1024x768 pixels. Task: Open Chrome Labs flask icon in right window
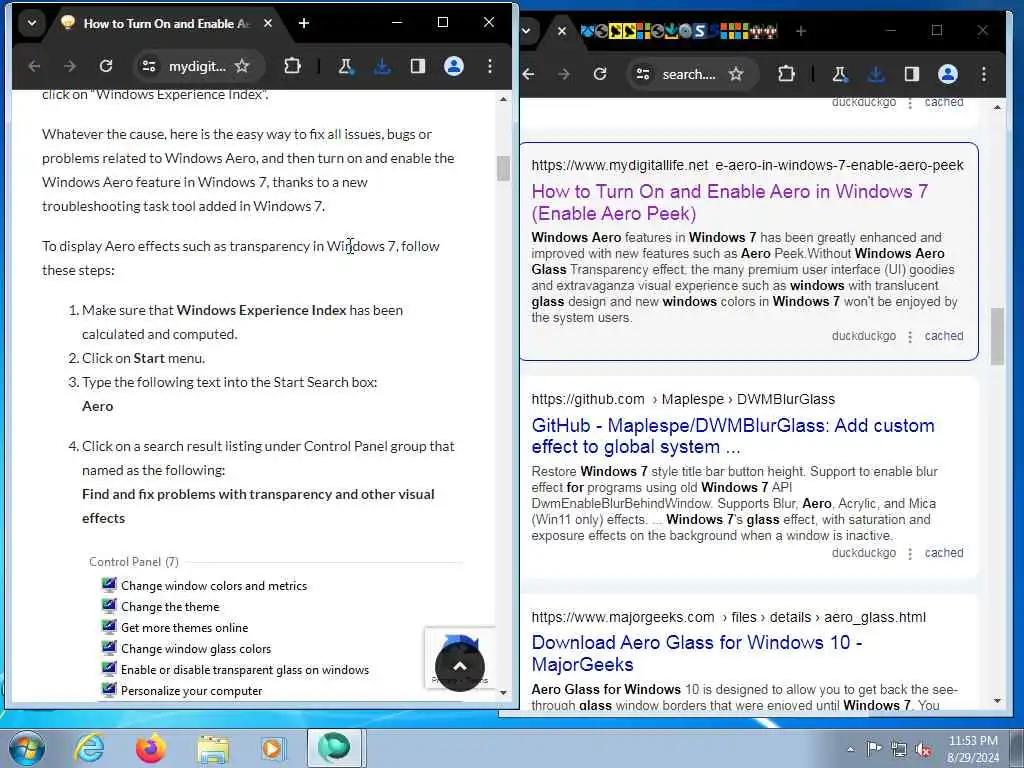point(840,74)
